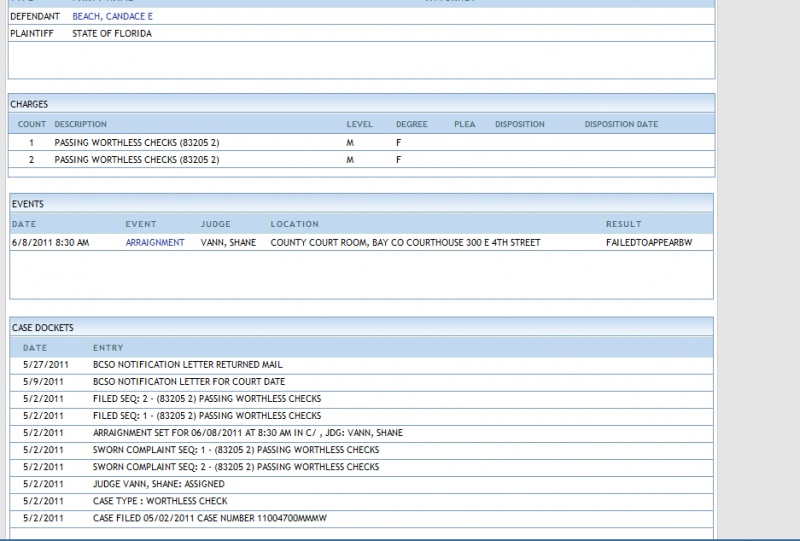The image size is (800, 541).
Task: Click the DISPOSITION DATE column header
Action: click(621, 124)
